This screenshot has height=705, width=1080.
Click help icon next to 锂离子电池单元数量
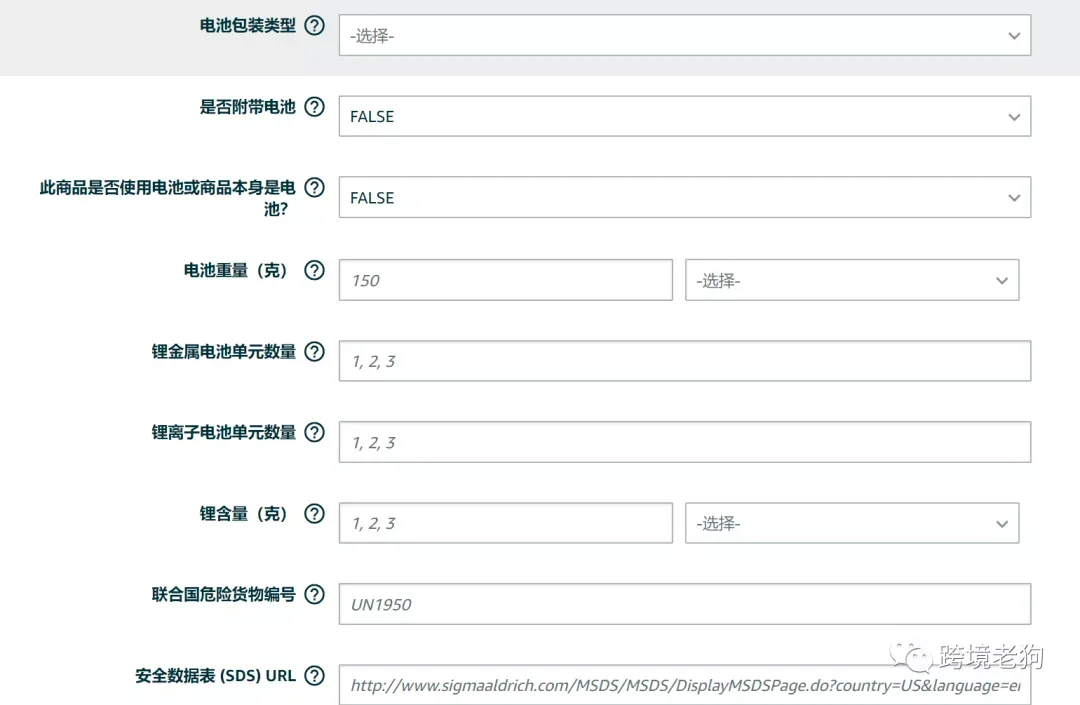point(315,432)
